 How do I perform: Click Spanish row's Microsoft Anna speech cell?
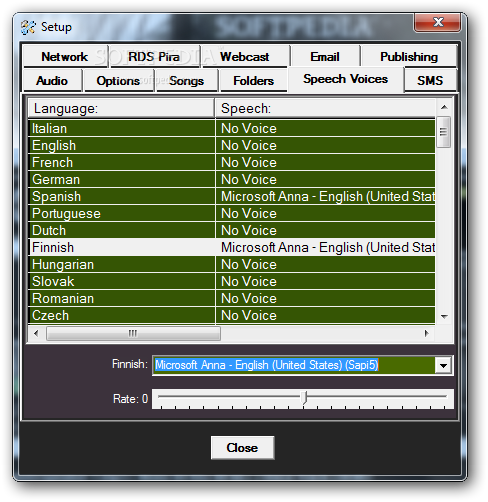click(x=326, y=196)
